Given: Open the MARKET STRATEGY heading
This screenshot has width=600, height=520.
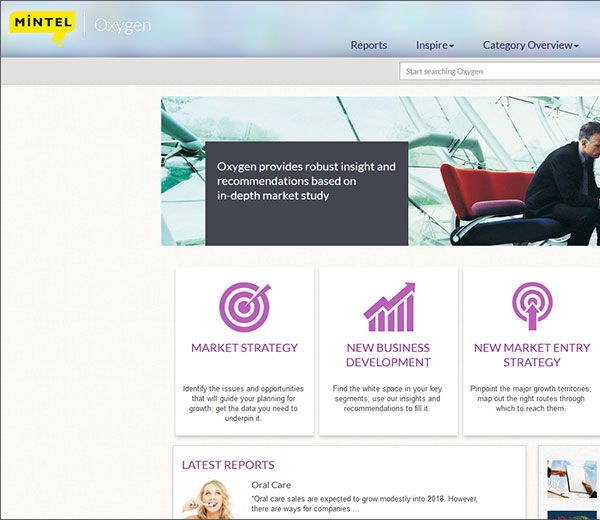Looking at the screenshot, I should (x=245, y=348).
